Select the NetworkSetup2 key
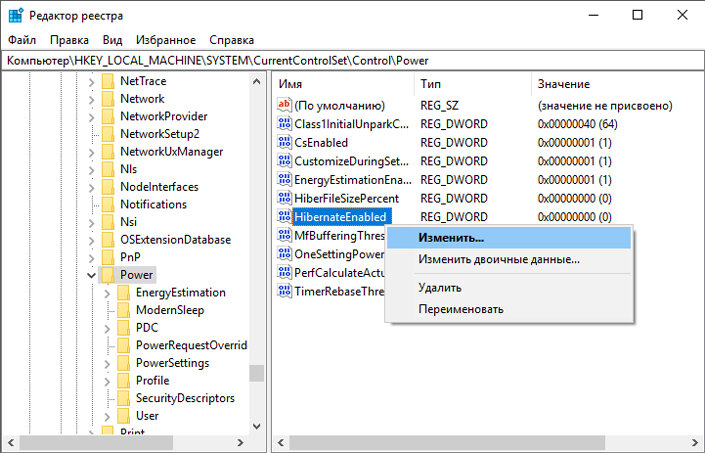The height and width of the screenshot is (453, 705). pos(160,134)
